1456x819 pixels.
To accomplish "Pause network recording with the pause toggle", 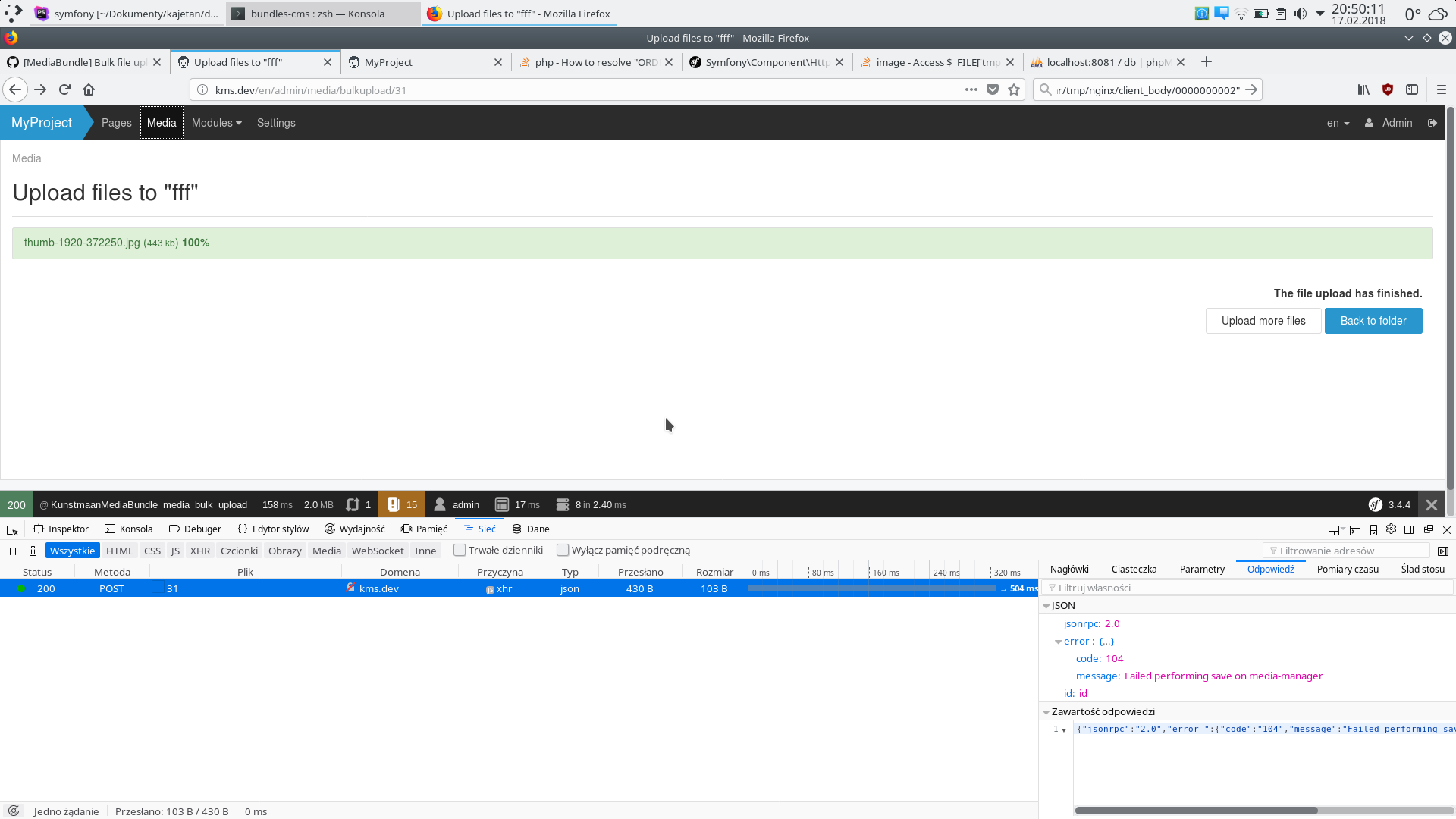I will pos(12,551).
